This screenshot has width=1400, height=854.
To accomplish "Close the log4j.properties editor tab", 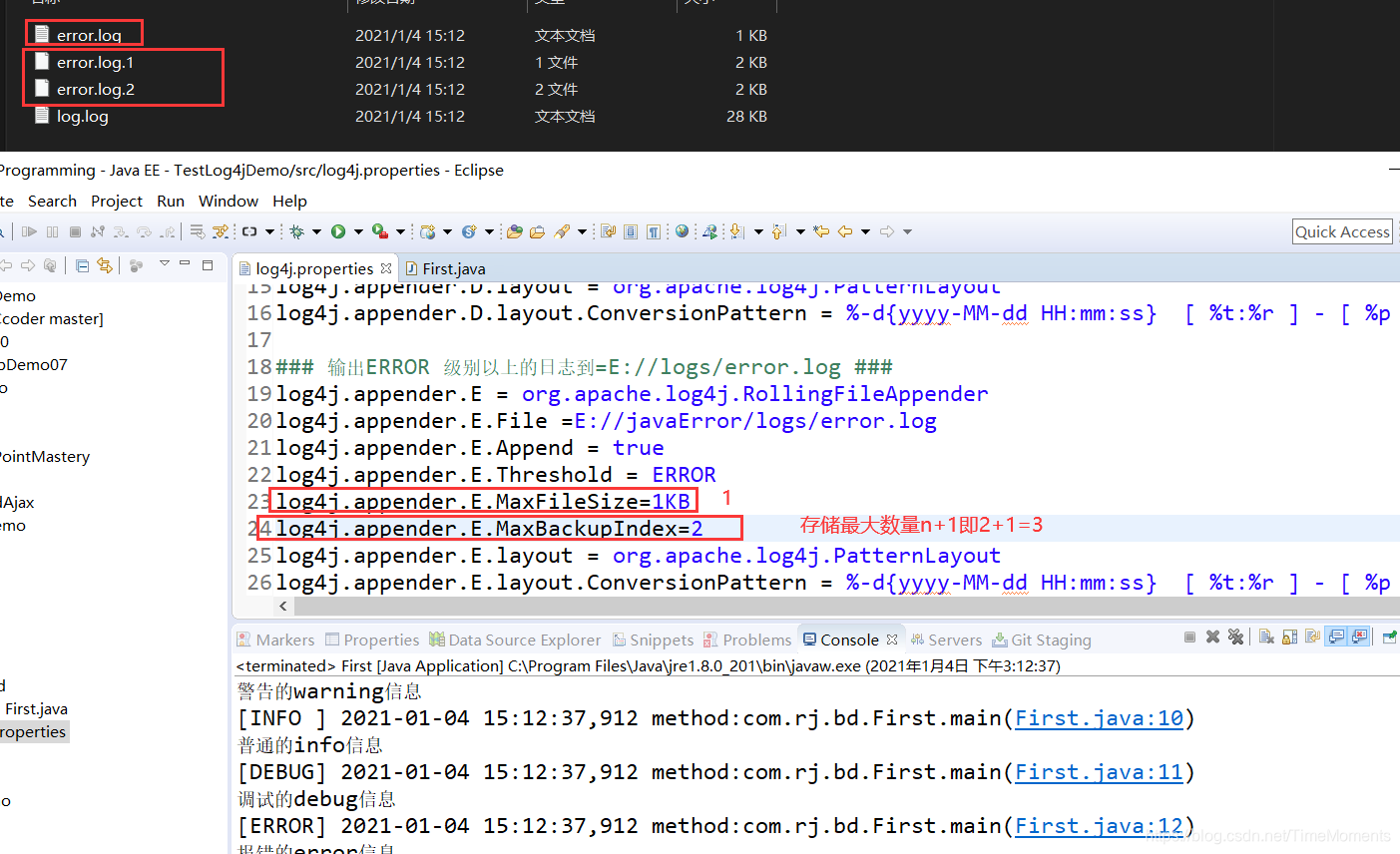I will pos(386,268).
